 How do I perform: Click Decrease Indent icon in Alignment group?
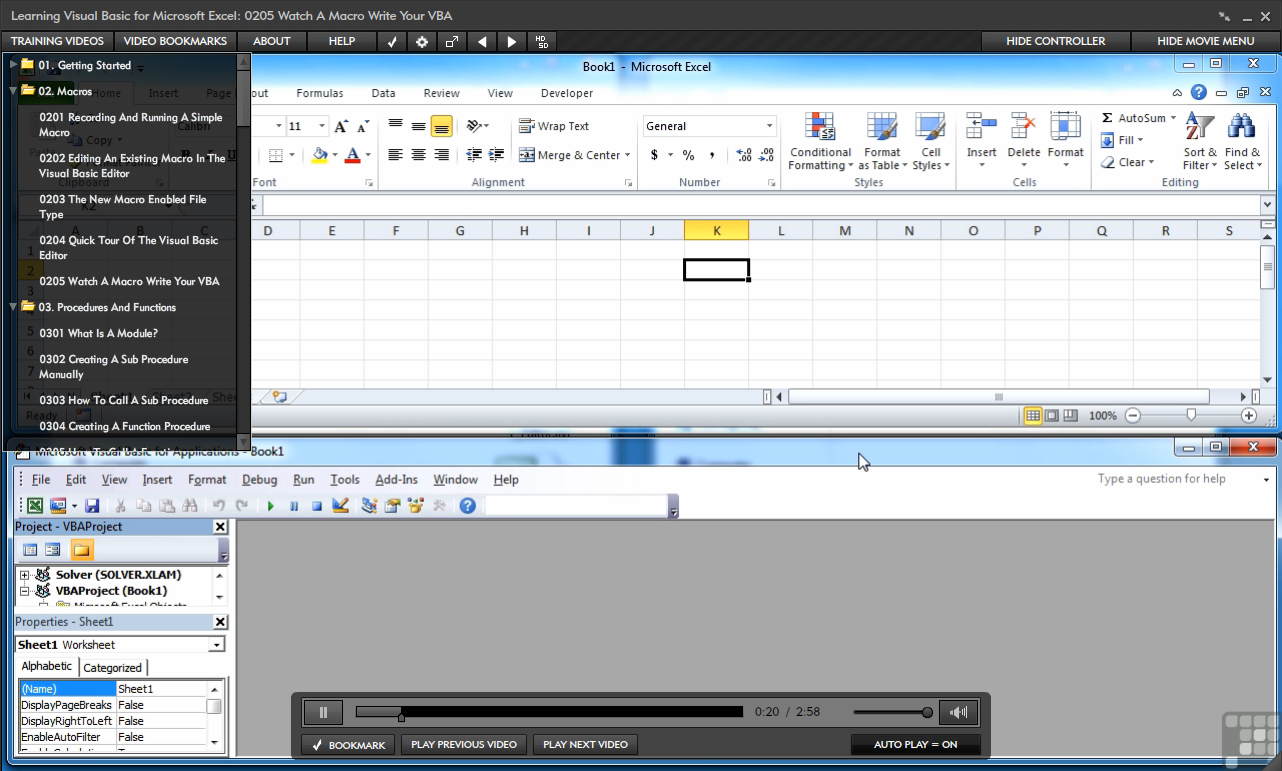(472, 155)
